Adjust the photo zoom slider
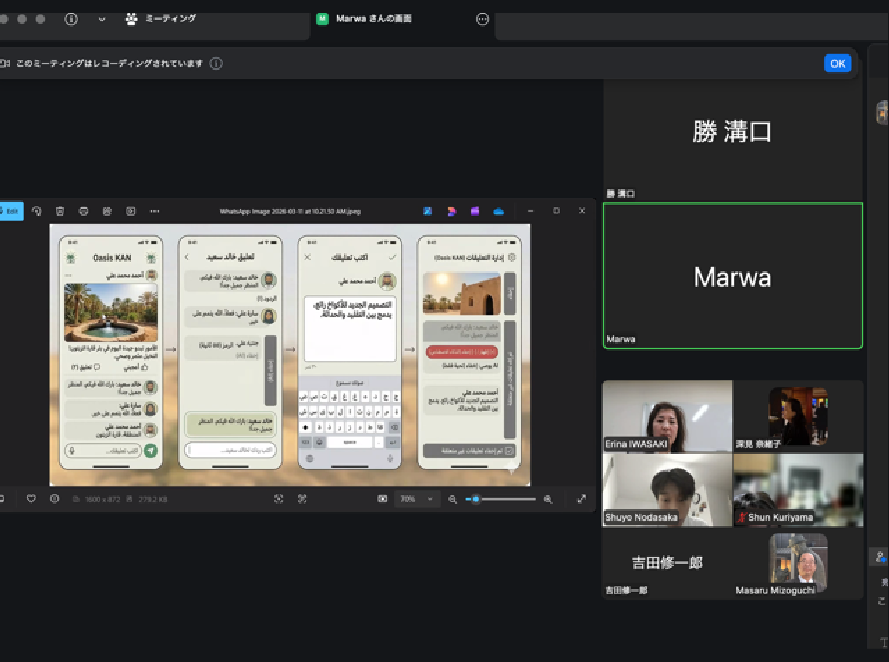This screenshot has height=662, width=889. [476, 498]
